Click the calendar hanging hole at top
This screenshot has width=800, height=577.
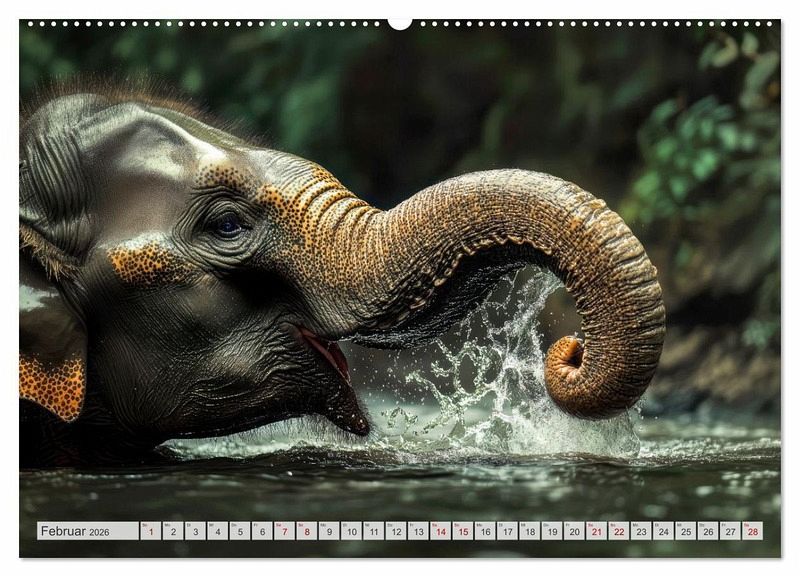400,22
